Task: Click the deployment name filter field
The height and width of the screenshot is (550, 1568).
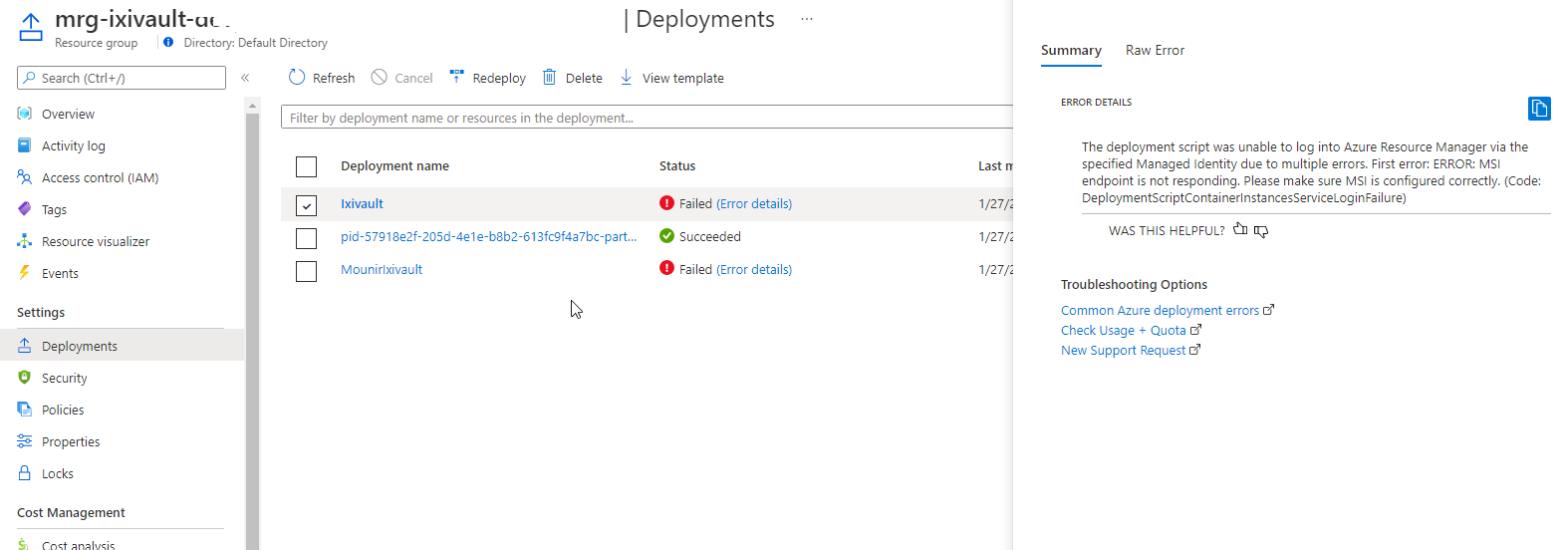Action: [648, 118]
